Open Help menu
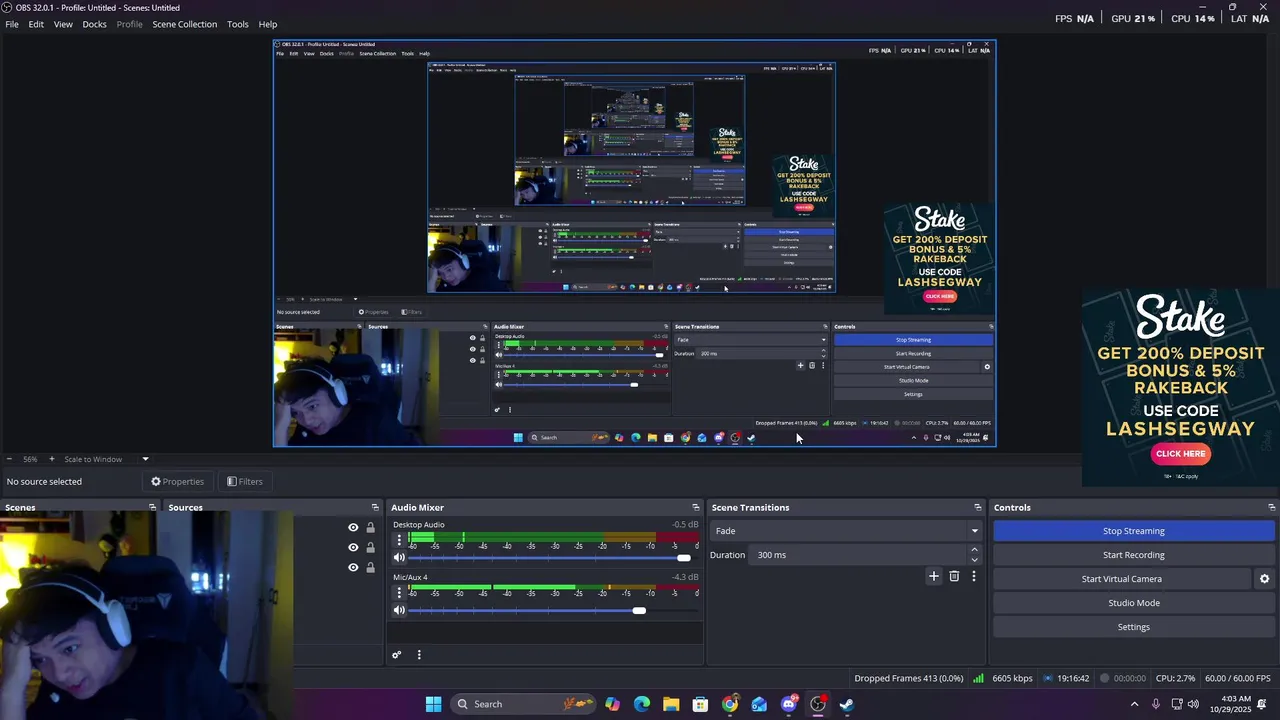Viewport: 1280px width, 720px height. click(268, 24)
